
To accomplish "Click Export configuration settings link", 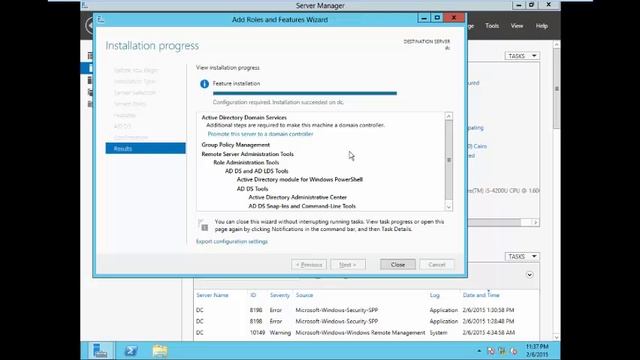I will 232,242.
